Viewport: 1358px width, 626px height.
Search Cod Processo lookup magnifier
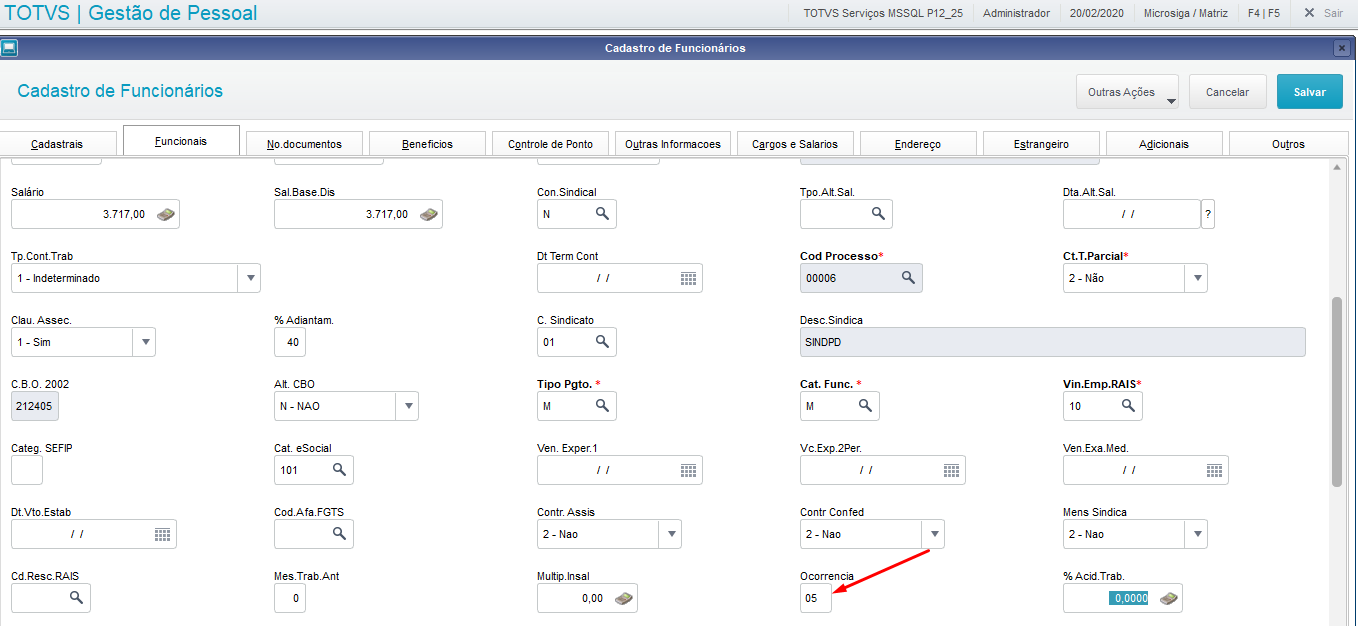pos(908,278)
